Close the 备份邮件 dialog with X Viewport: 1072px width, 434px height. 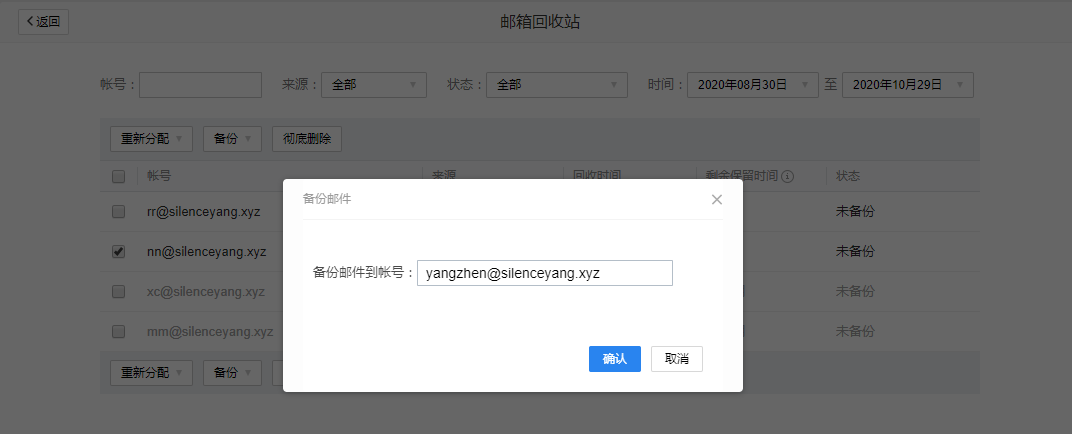716,200
